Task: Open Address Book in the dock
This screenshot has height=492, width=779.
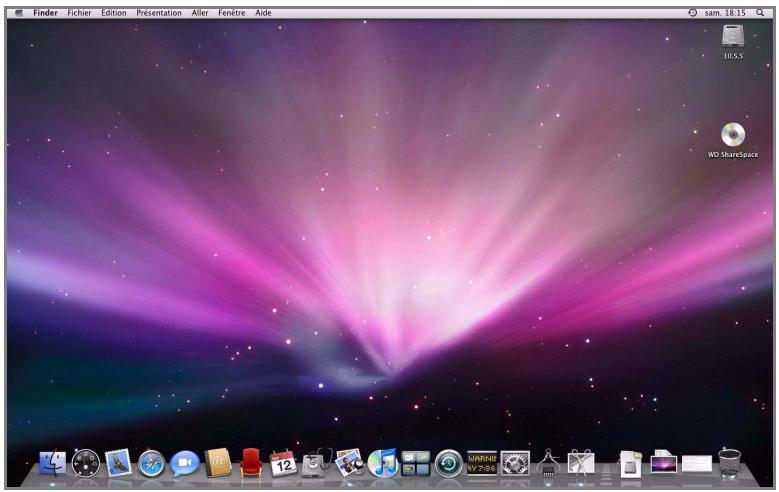Action: click(218, 463)
